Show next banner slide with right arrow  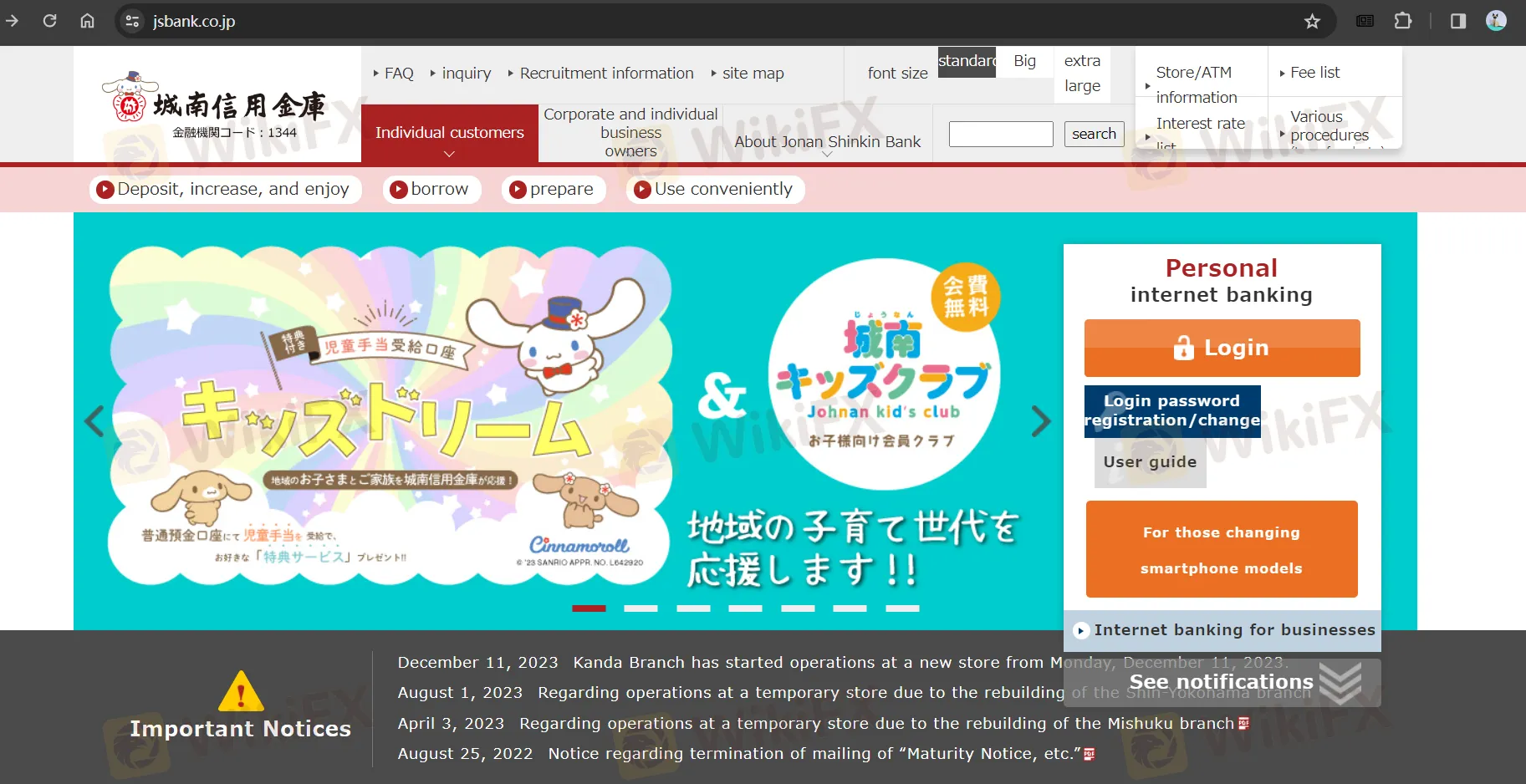tap(1041, 421)
